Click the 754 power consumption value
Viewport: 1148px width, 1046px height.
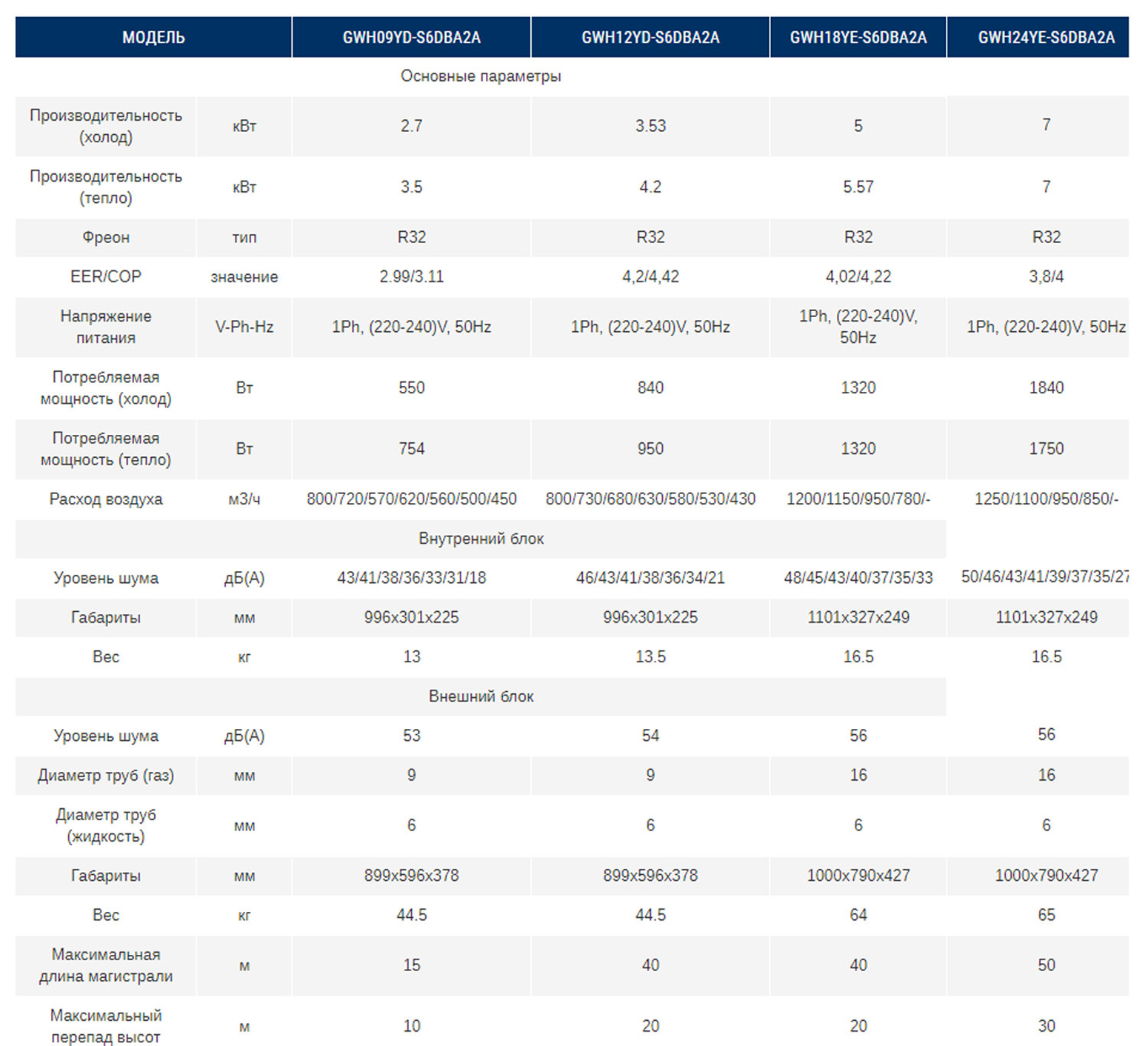pyautogui.click(x=411, y=449)
